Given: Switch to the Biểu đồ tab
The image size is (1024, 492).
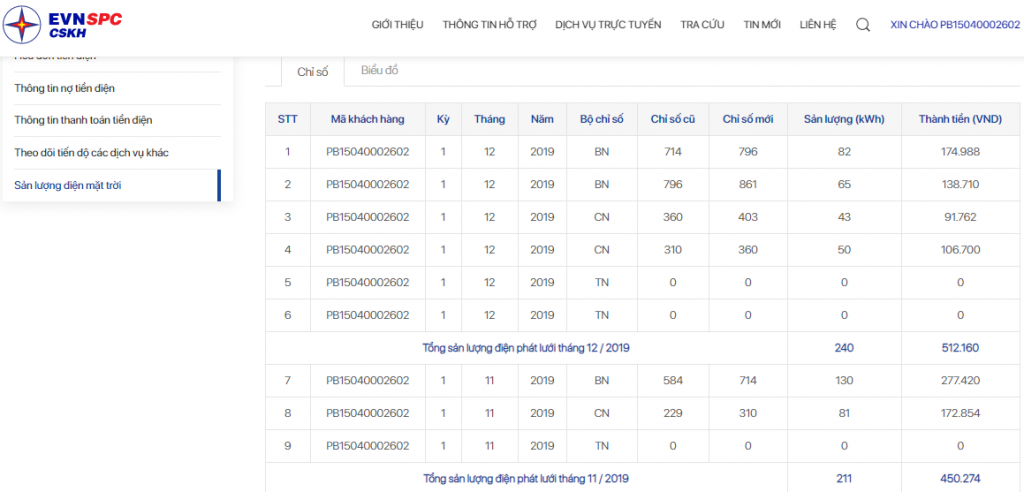Looking at the screenshot, I should [380, 70].
